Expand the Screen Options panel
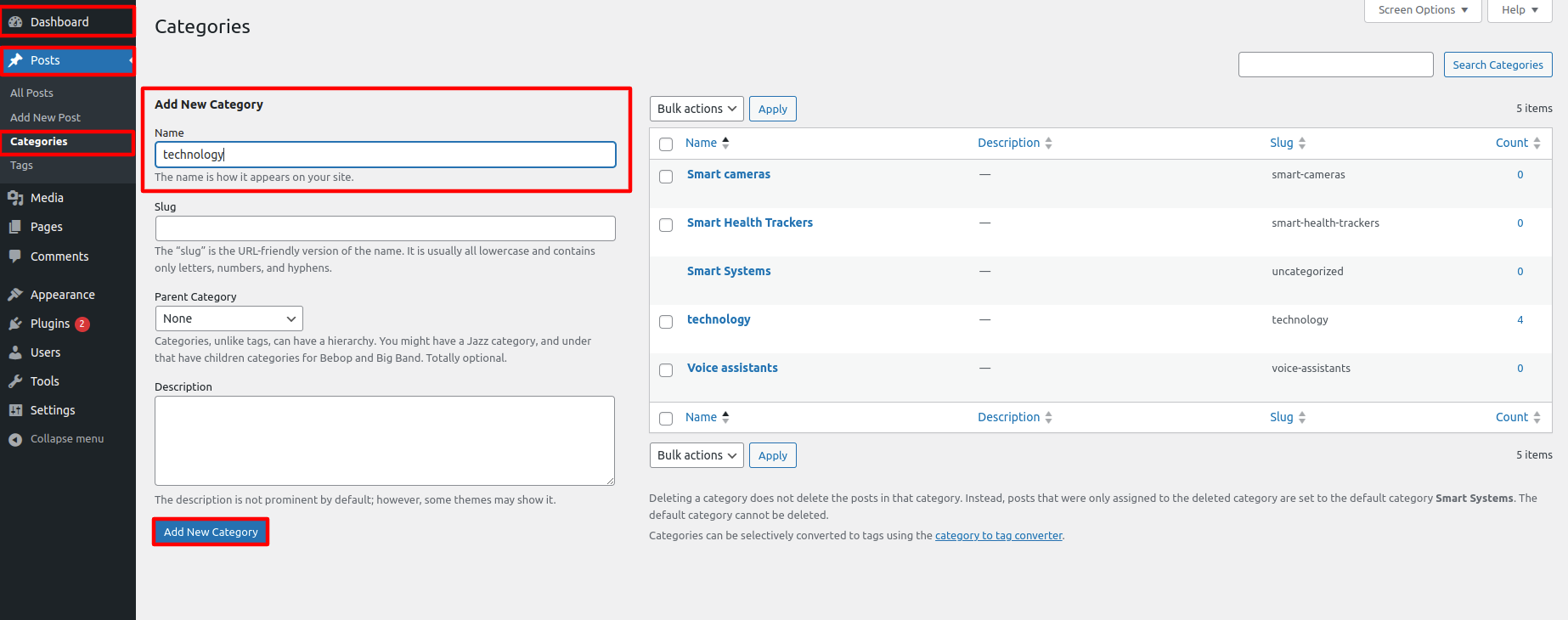The height and width of the screenshot is (620, 1568). point(1422,10)
